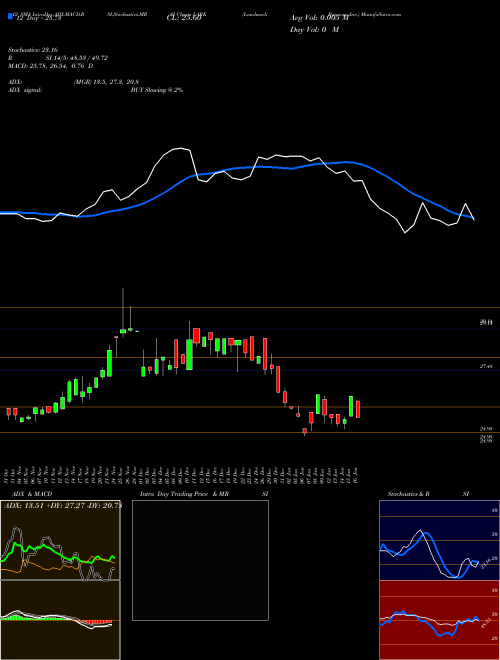Screen dimensions: 500x660
Task: Click the 'Stochastics: 23.16' reading
Action: point(32,50)
